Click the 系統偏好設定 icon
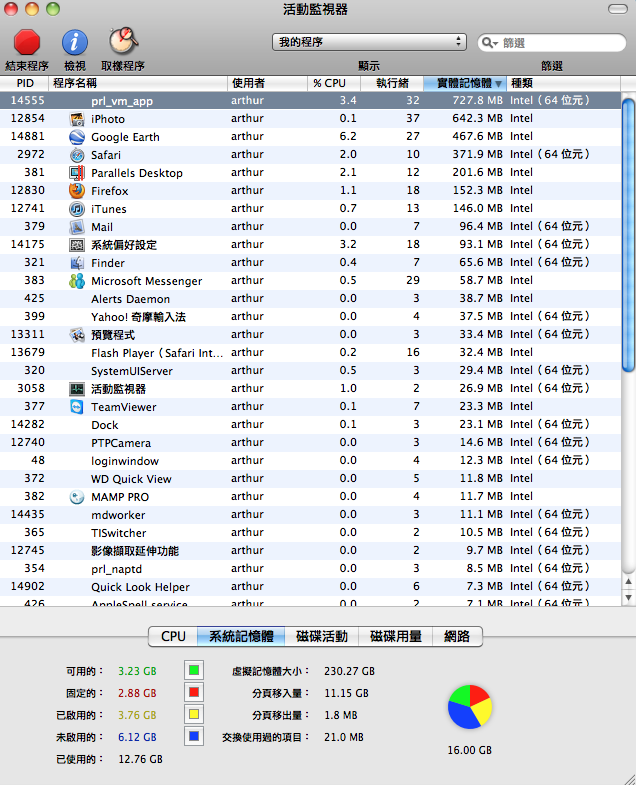Image resolution: width=636 pixels, height=785 pixels. [77, 245]
